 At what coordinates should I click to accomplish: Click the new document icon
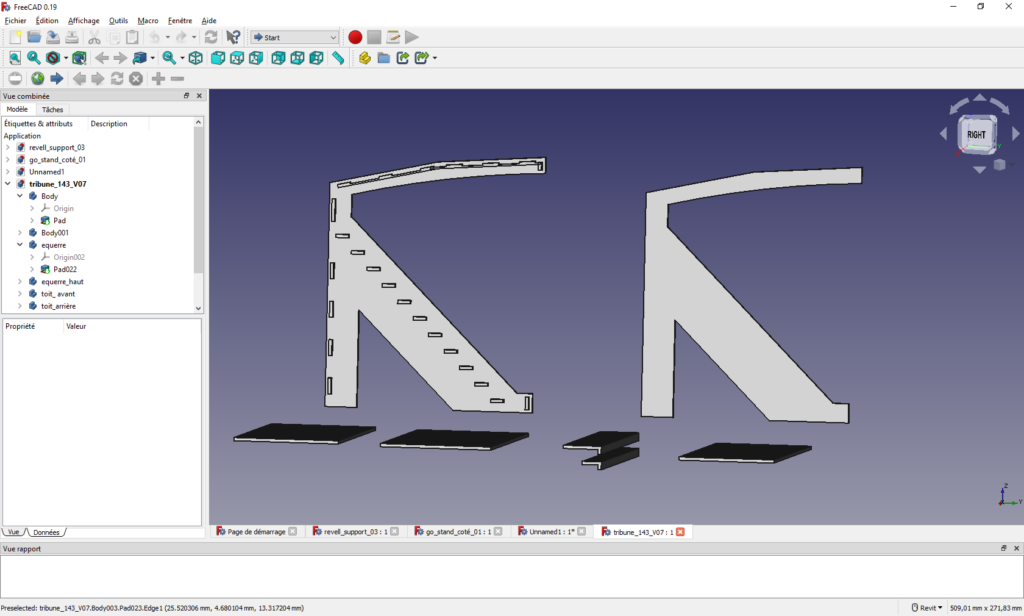tap(14, 37)
